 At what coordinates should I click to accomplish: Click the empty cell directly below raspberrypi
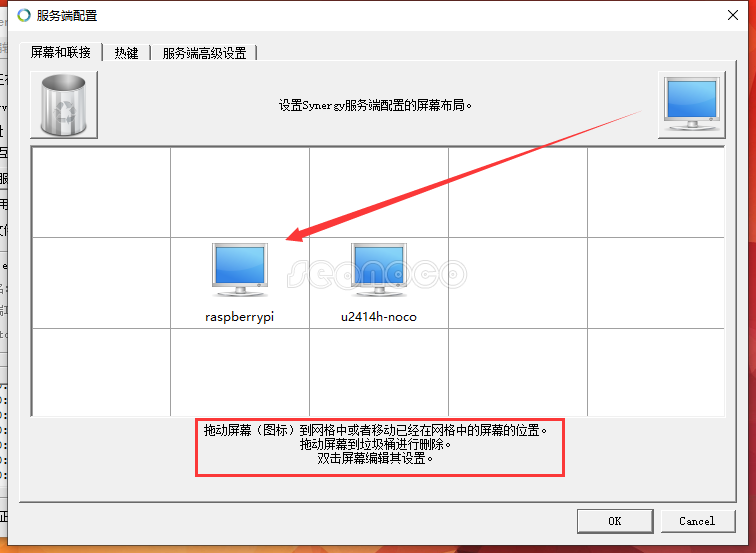(x=239, y=370)
